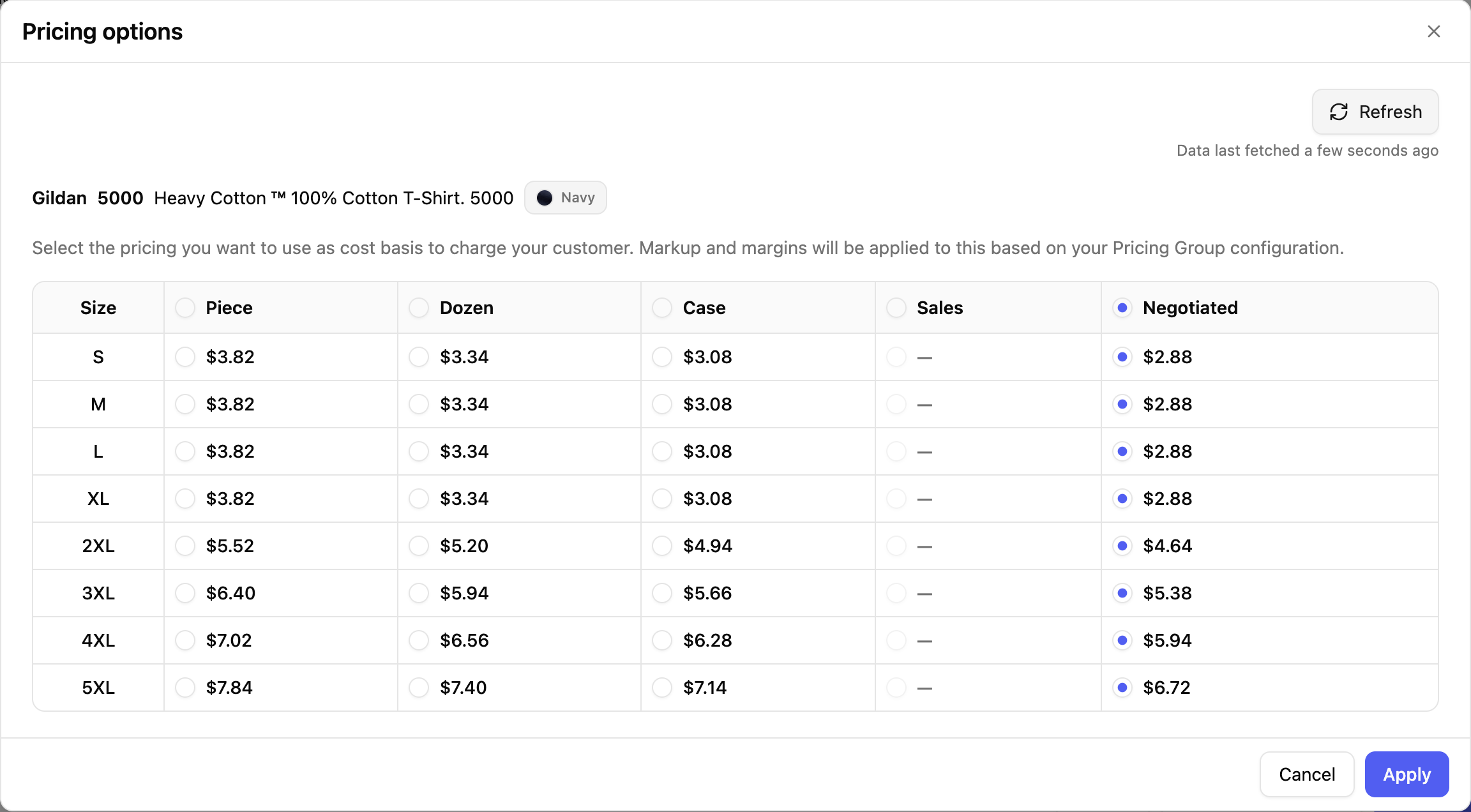The height and width of the screenshot is (812, 1471).
Task: Select Negotiated price $2.88 for size S
Action: 1122,357
